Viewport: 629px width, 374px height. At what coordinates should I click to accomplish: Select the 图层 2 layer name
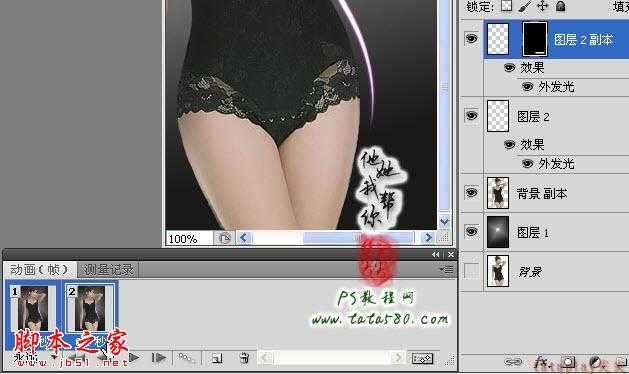pyautogui.click(x=533, y=117)
